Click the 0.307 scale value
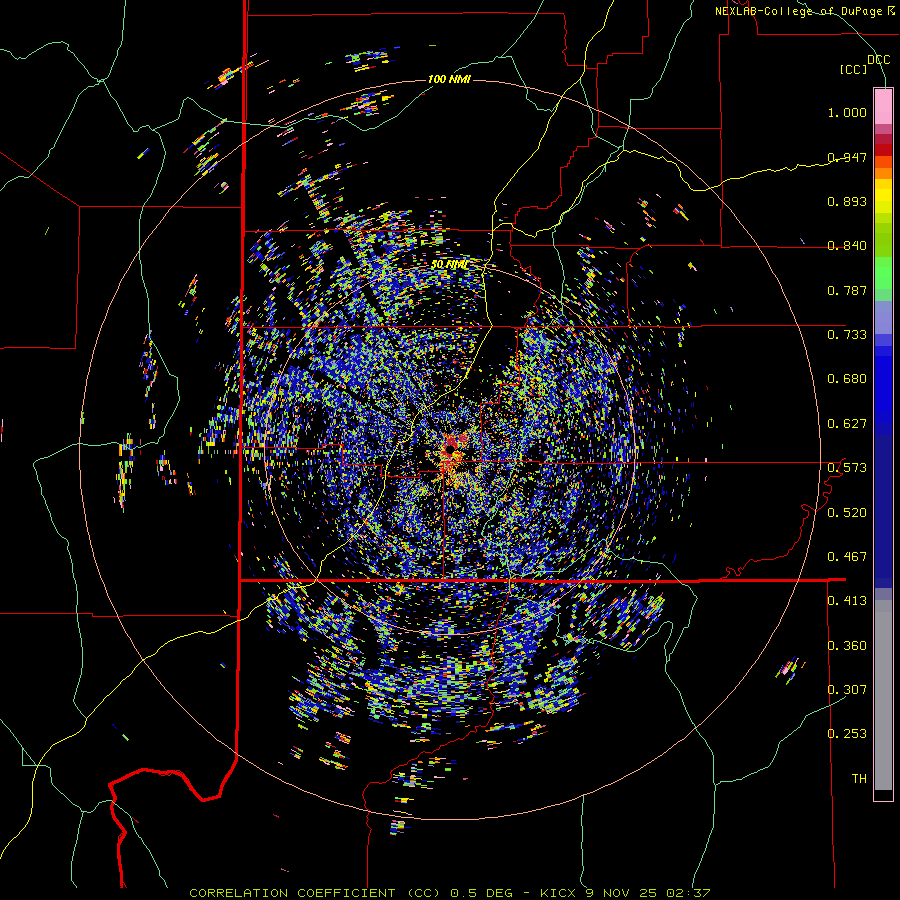This screenshot has height=900, width=900. 847,690
